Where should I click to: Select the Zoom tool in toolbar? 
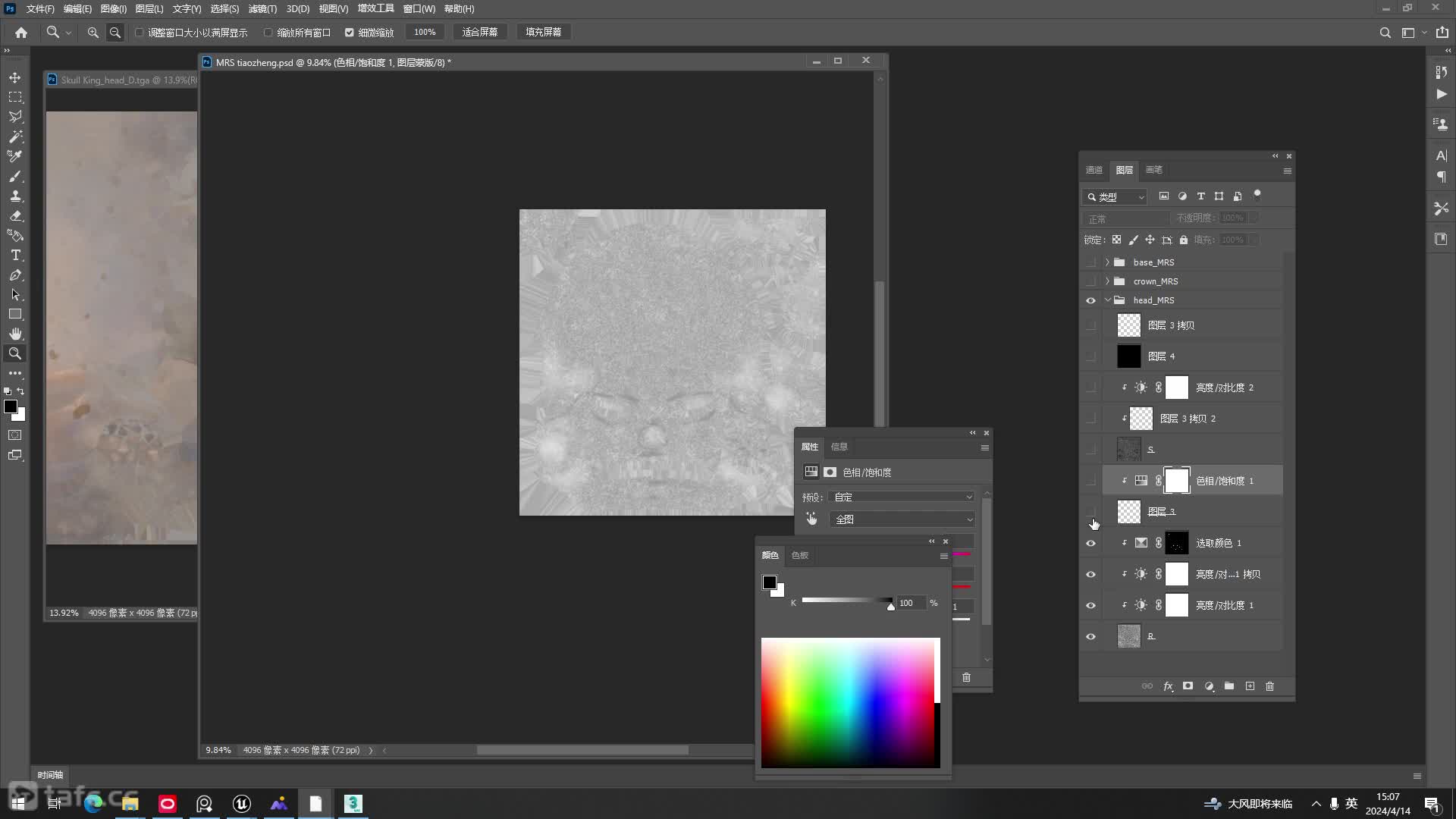point(15,353)
